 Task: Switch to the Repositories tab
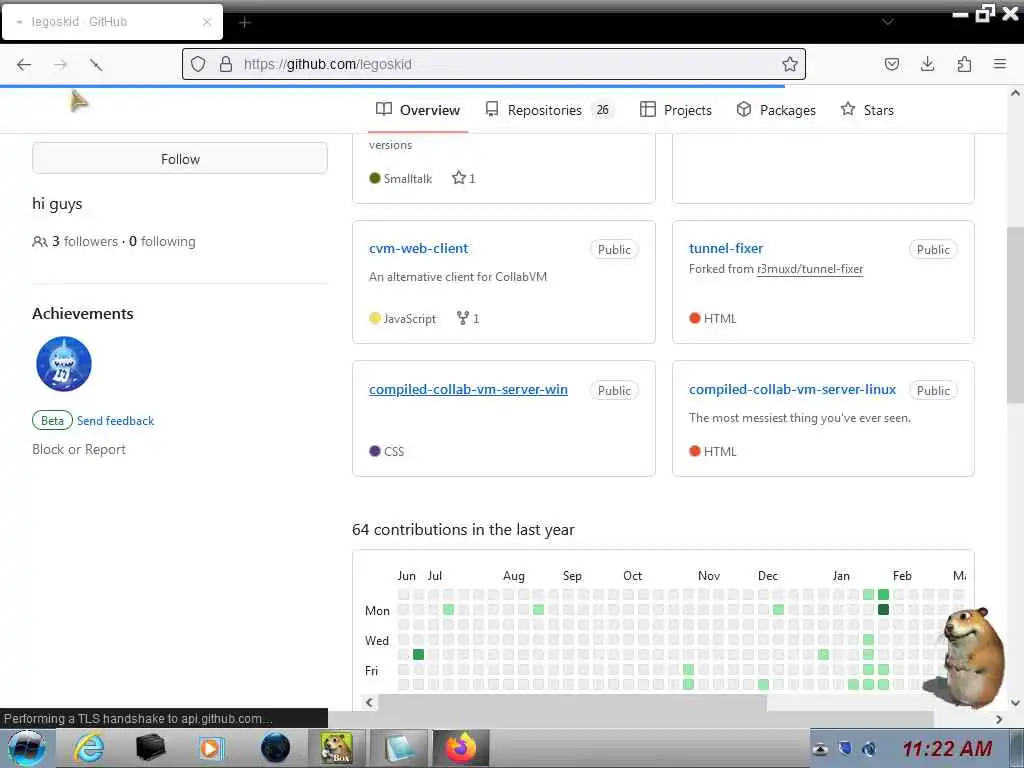coord(549,110)
